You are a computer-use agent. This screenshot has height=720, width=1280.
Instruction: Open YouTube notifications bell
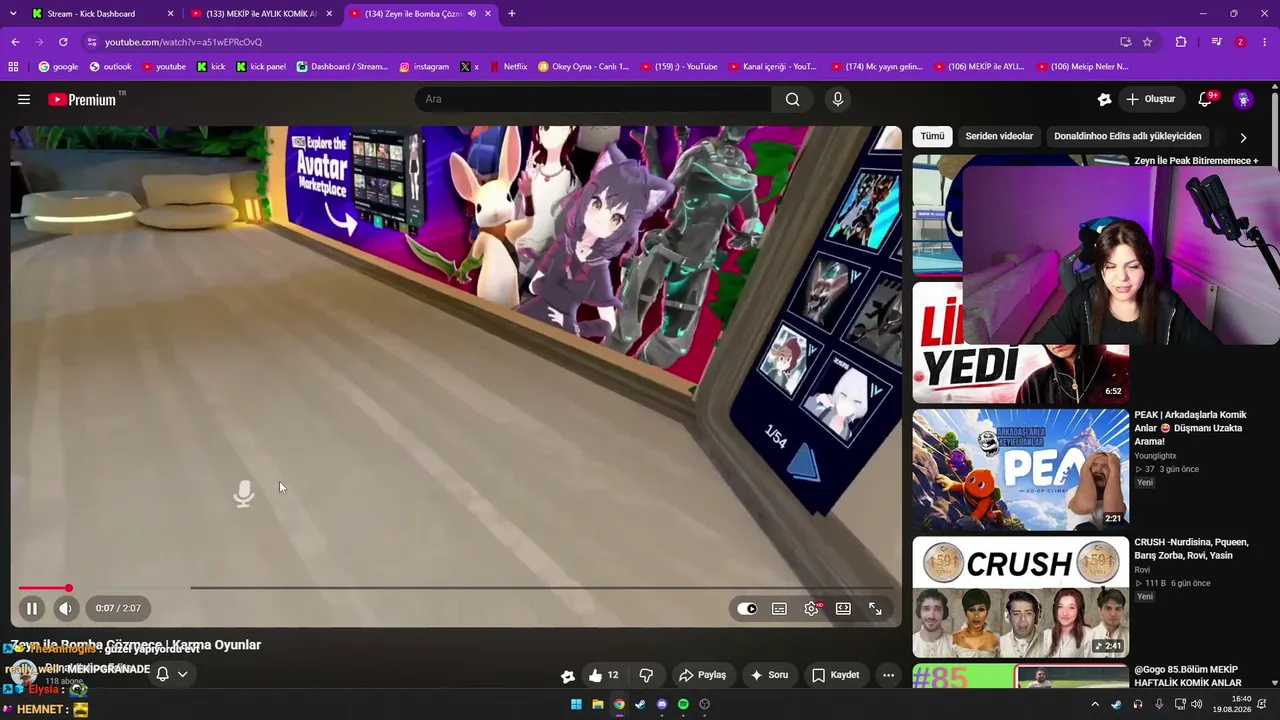coord(1205,99)
